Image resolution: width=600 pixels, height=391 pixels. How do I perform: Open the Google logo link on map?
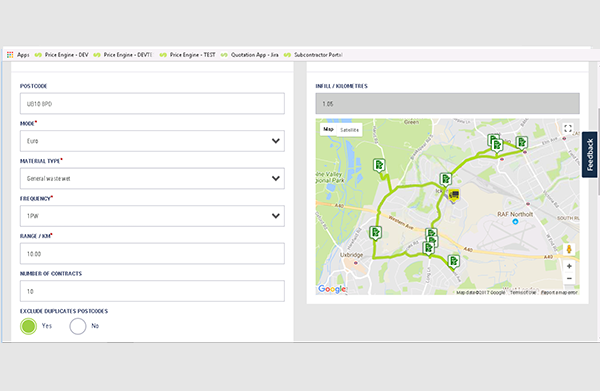[332, 289]
